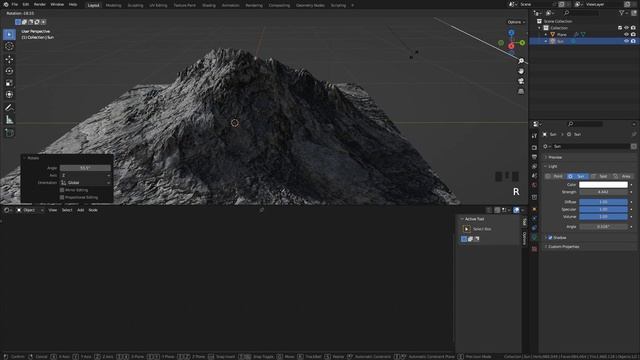
Task: Select the Move tool
Action: pyautogui.click(x=9, y=59)
